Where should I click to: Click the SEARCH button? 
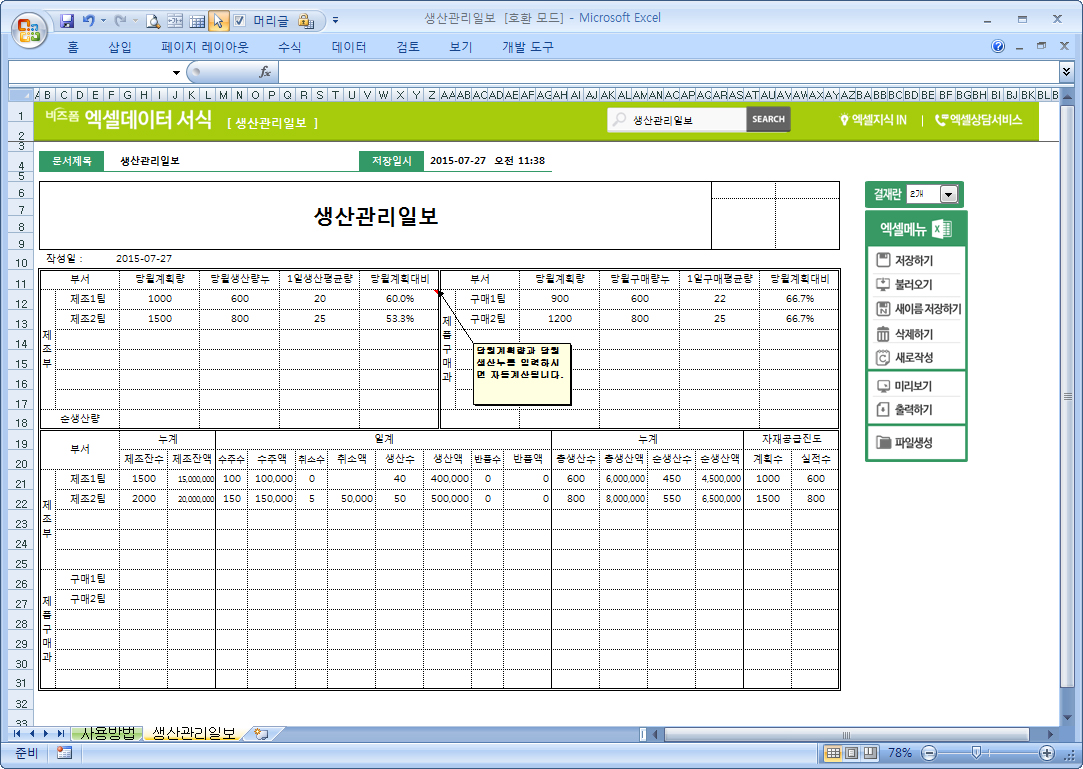click(x=768, y=119)
